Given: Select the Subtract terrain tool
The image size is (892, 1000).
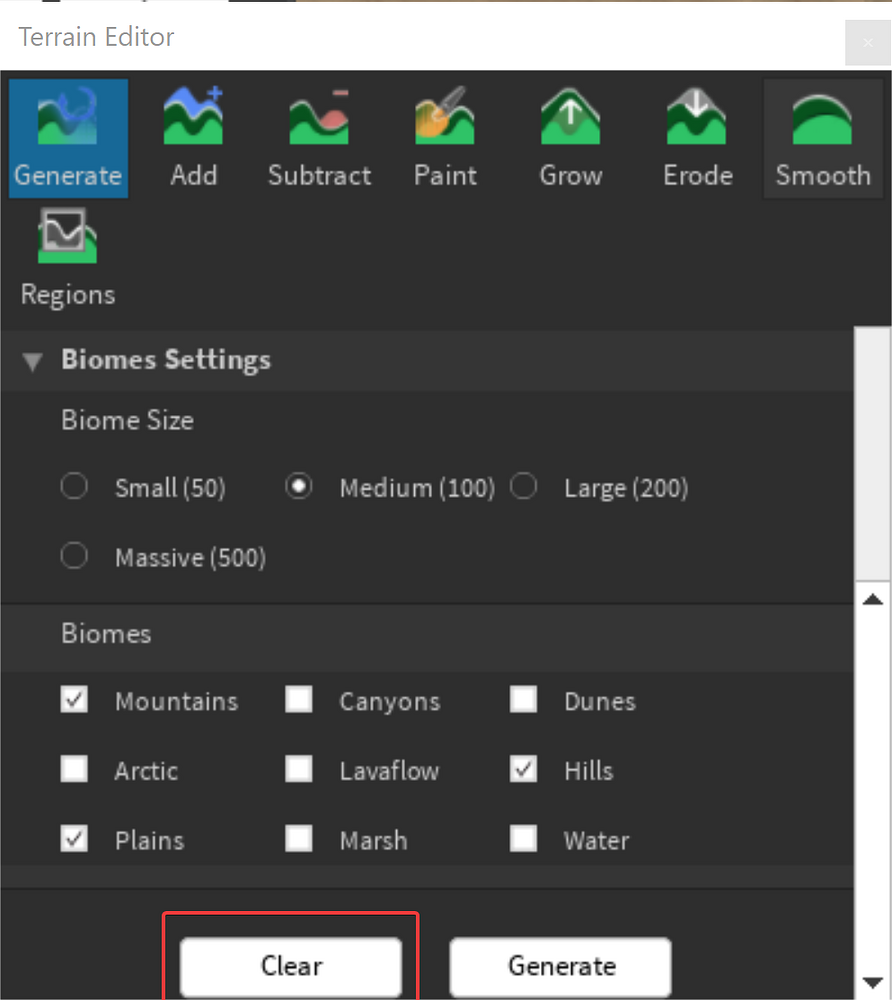Looking at the screenshot, I should coord(319,137).
